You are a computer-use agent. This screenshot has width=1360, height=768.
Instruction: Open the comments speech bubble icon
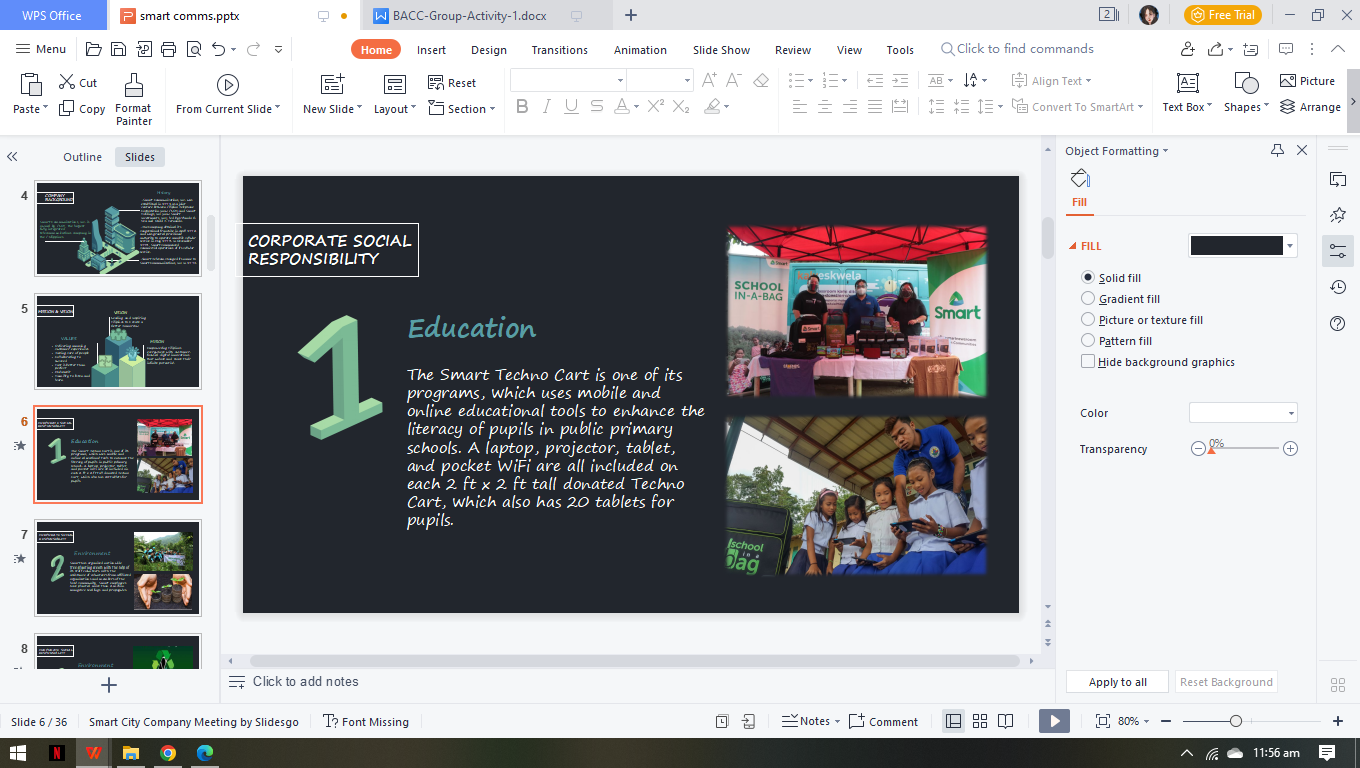pos(1286,49)
